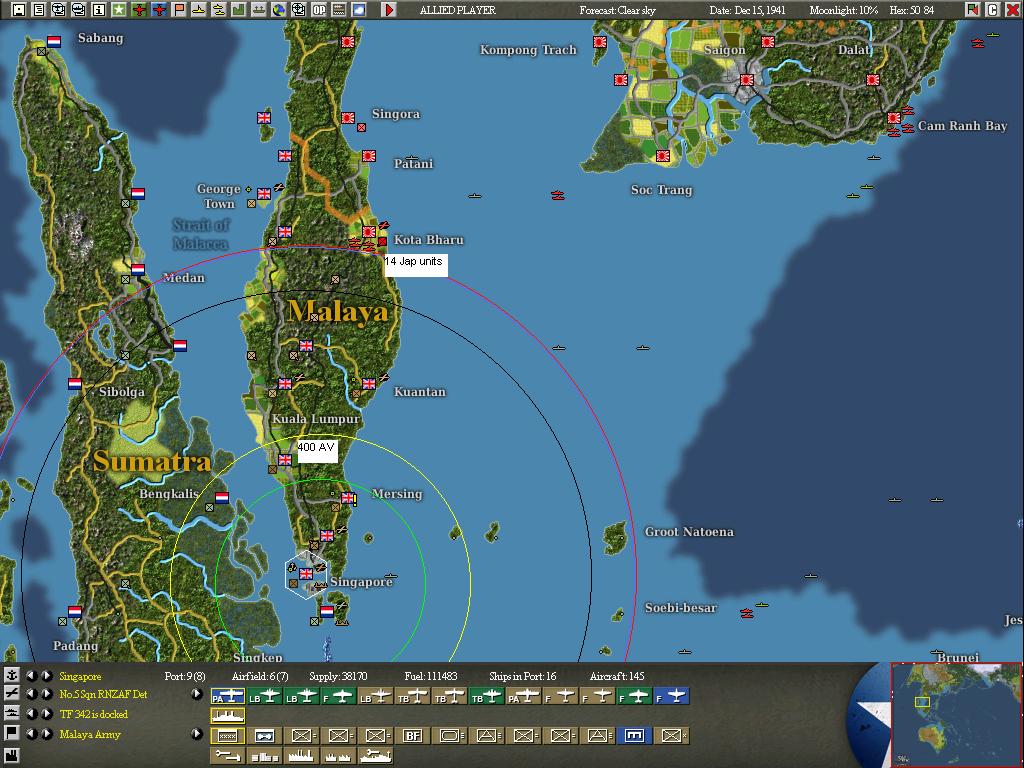Click 'Airfield: 6(7)' text
This screenshot has height=768, width=1024.
point(261,676)
